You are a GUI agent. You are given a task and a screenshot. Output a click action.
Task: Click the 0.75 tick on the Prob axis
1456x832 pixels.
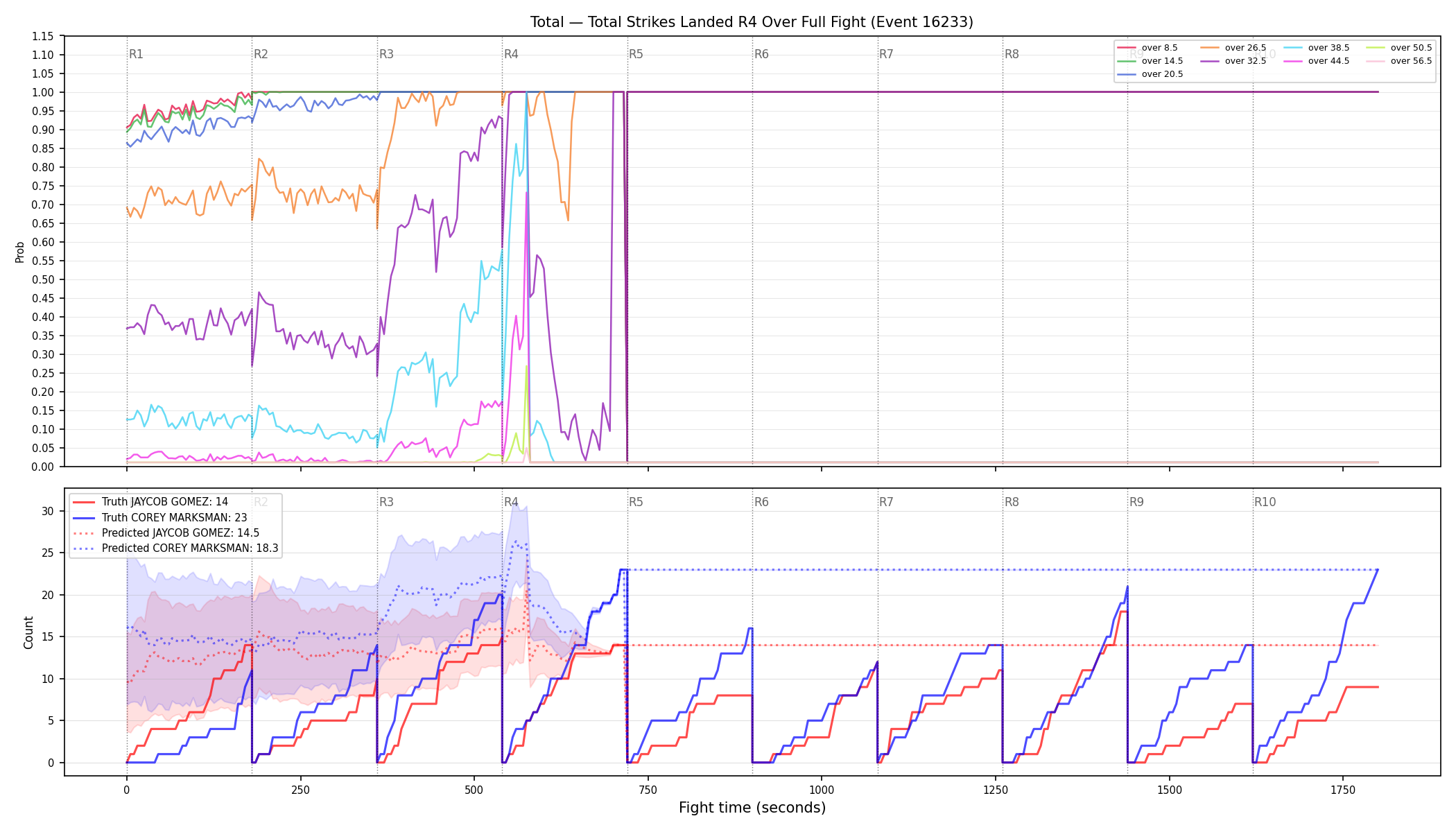[42, 186]
